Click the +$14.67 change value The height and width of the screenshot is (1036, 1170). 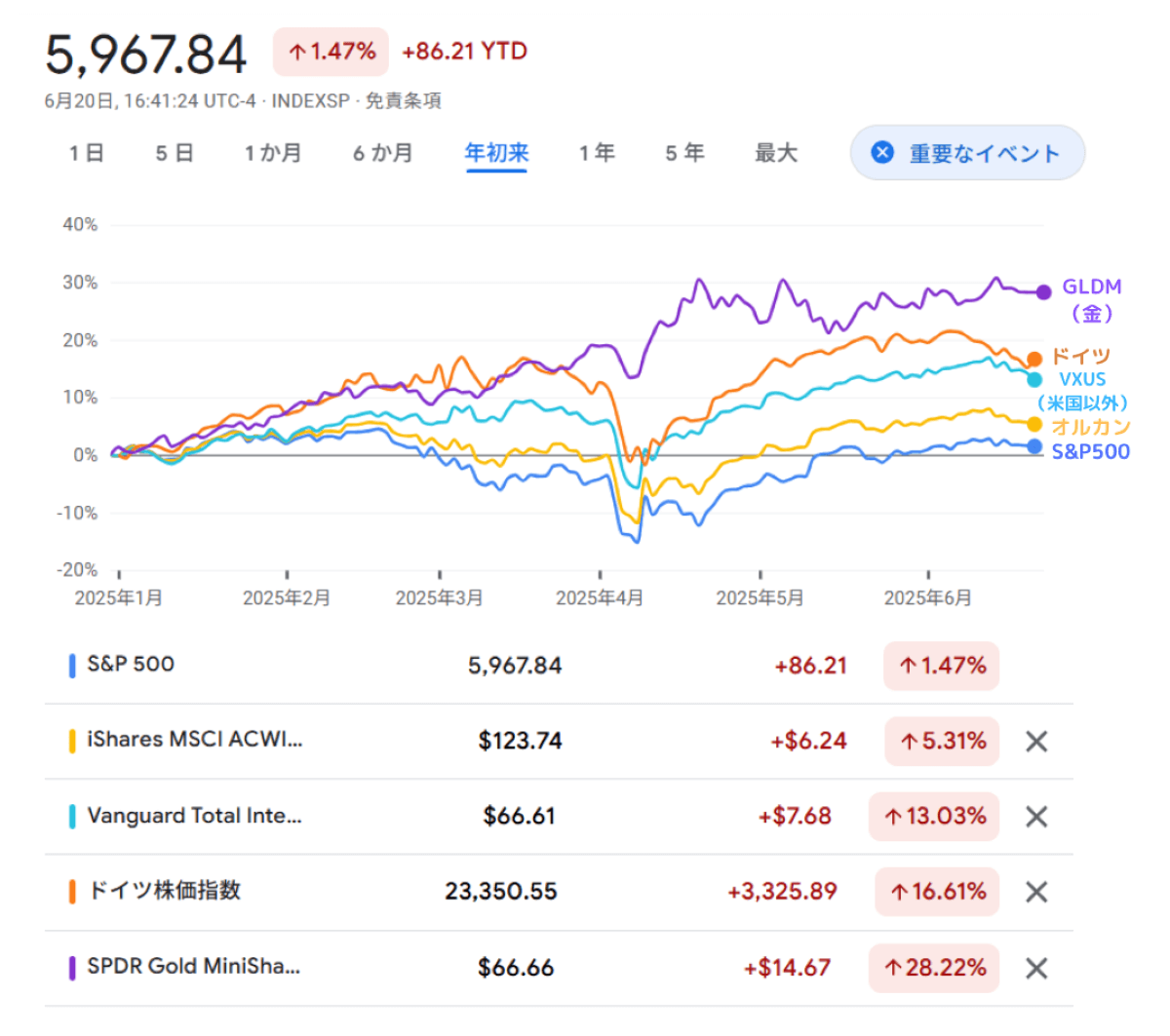(788, 968)
